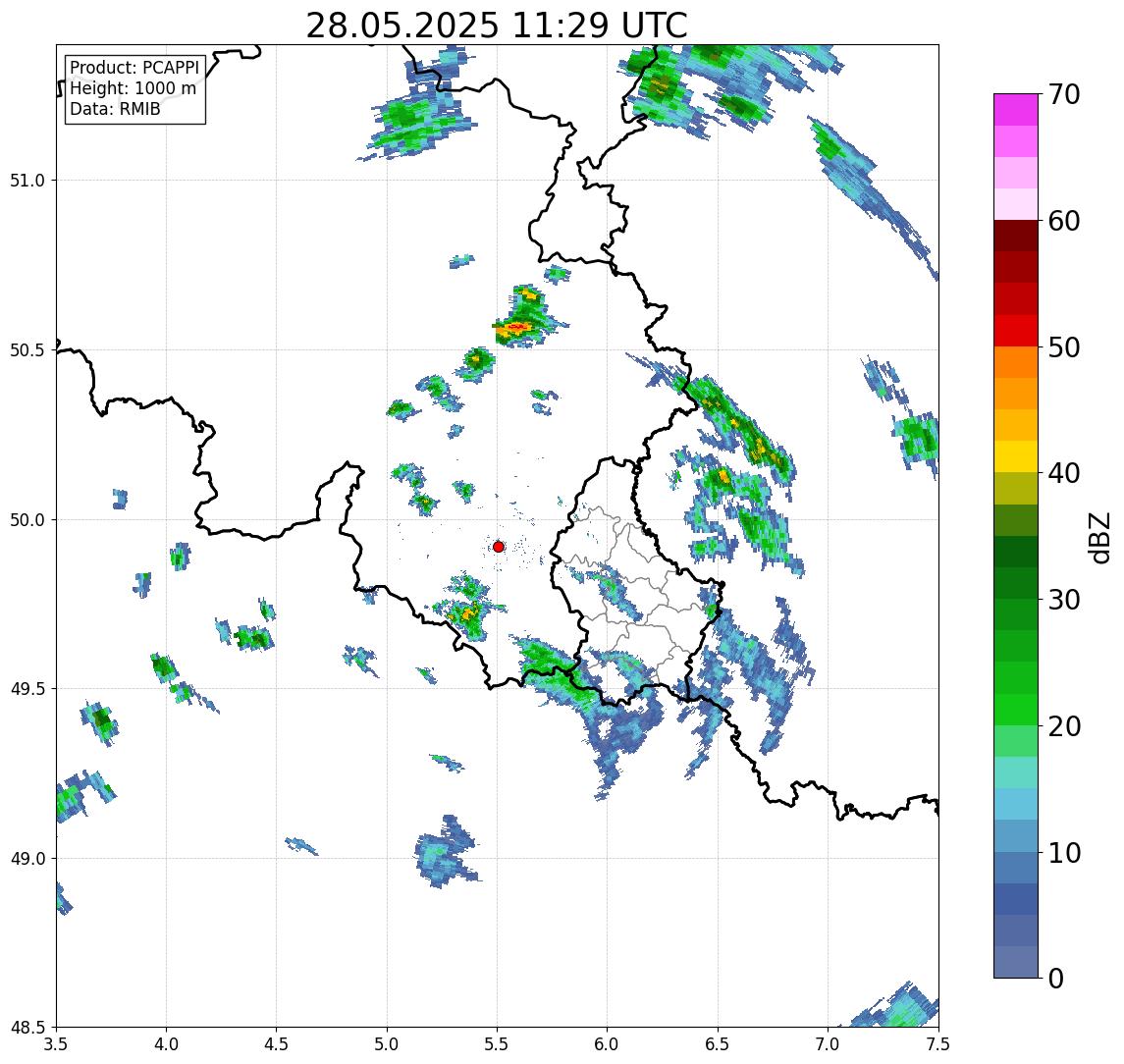
Task: Click the latitude axis label 51.0
Action: [x=27, y=181]
